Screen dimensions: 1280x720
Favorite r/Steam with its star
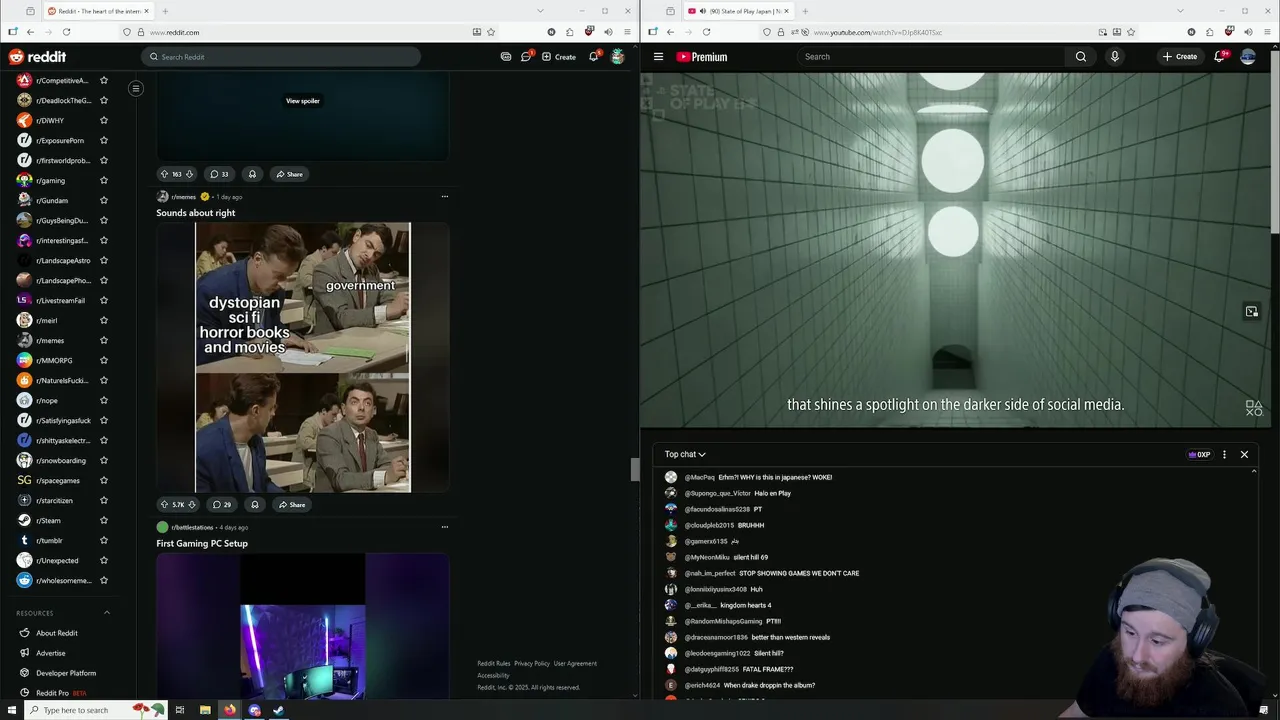[x=104, y=520]
